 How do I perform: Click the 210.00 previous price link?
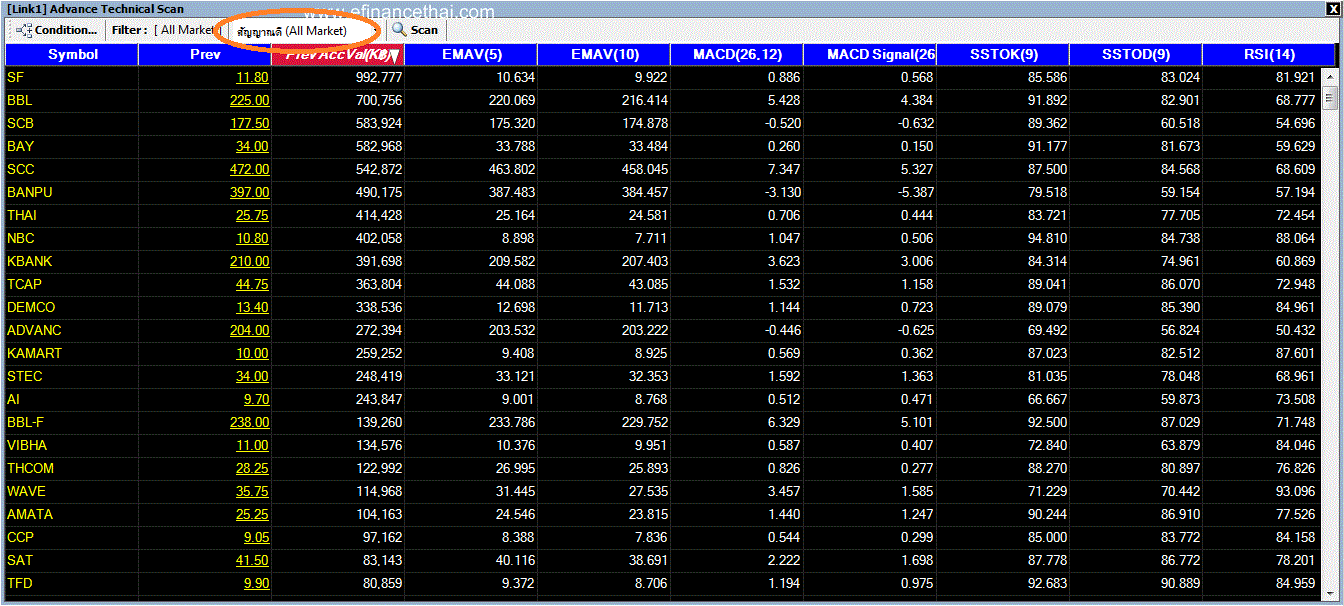coord(249,261)
